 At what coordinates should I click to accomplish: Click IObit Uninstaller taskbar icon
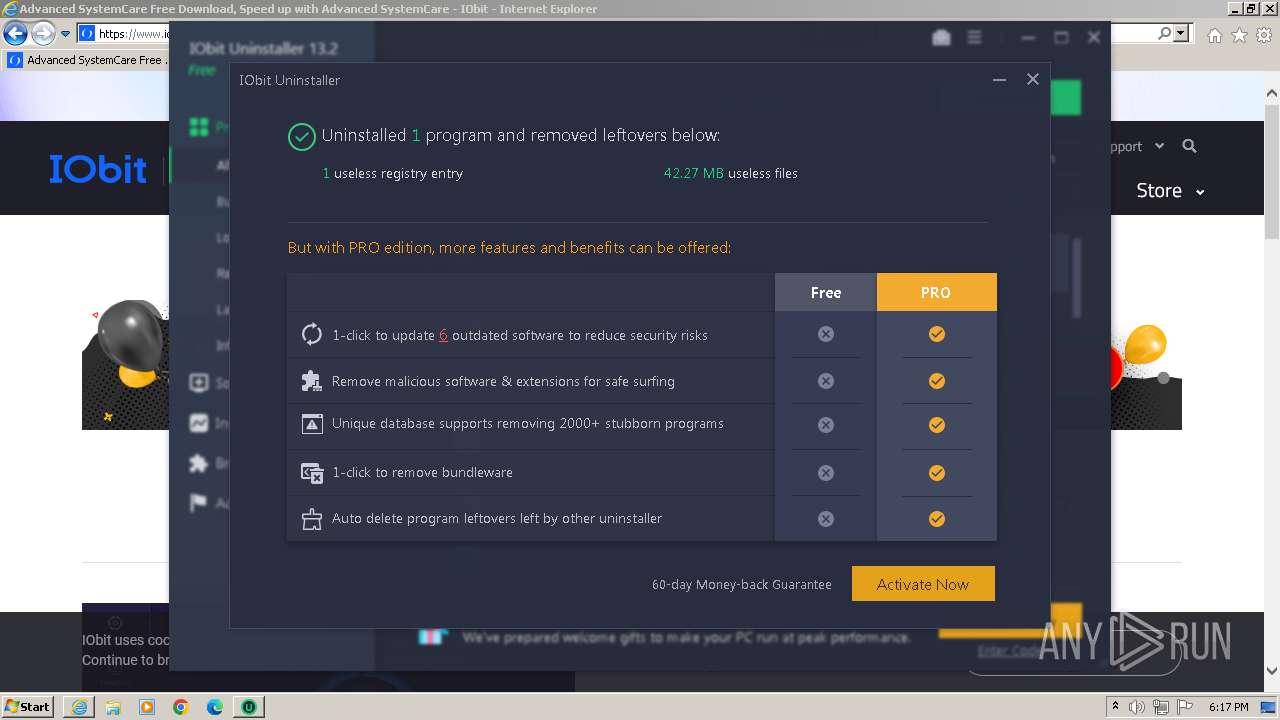click(x=249, y=707)
